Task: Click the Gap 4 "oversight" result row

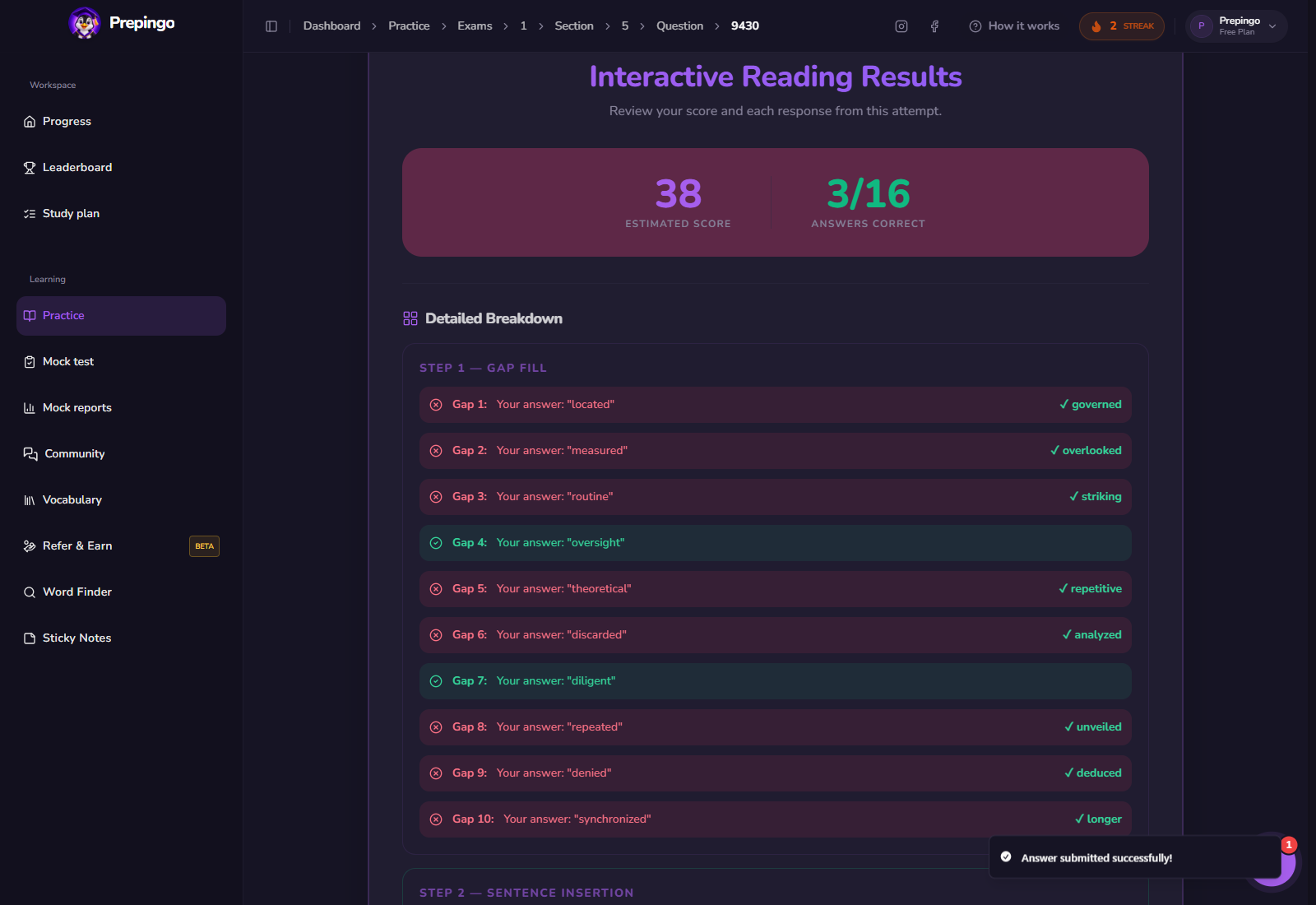Action: coord(776,543)
